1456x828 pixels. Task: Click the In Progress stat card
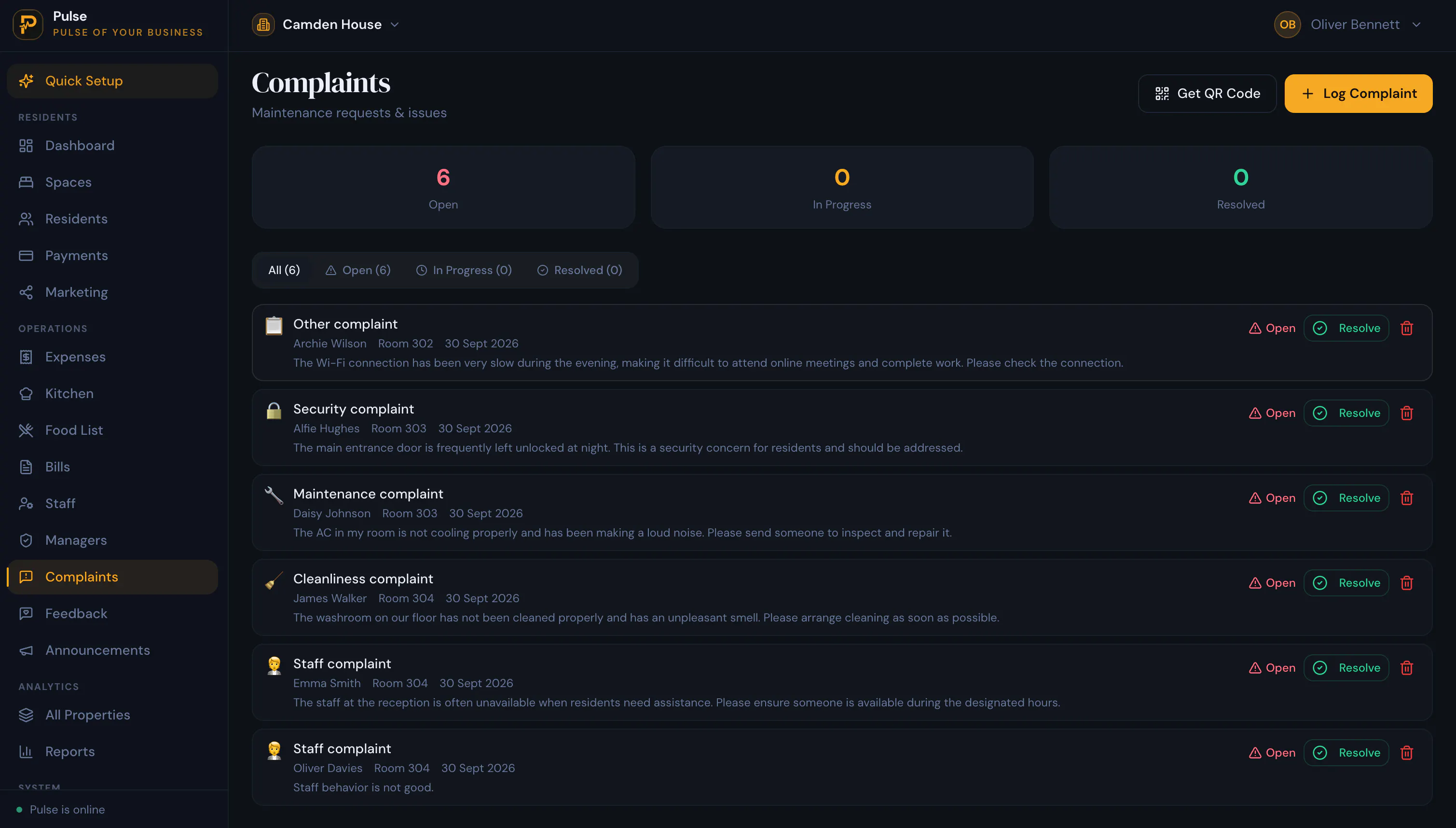coord(841,187)
